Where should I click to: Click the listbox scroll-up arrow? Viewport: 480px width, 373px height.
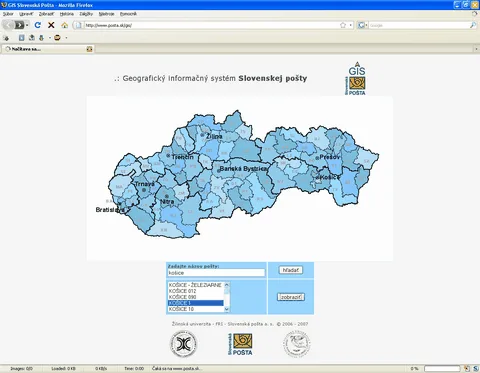click(x=227, y=285)
